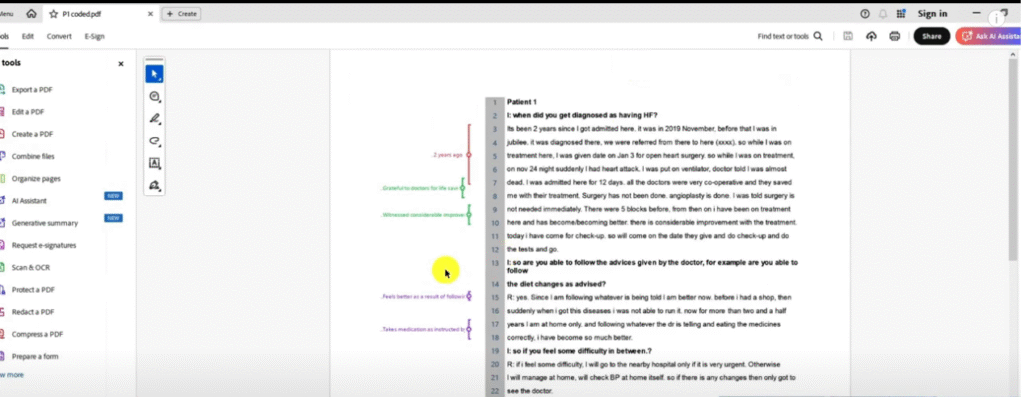
Task: Select the arrow selection tool
Action: [154, 74]
